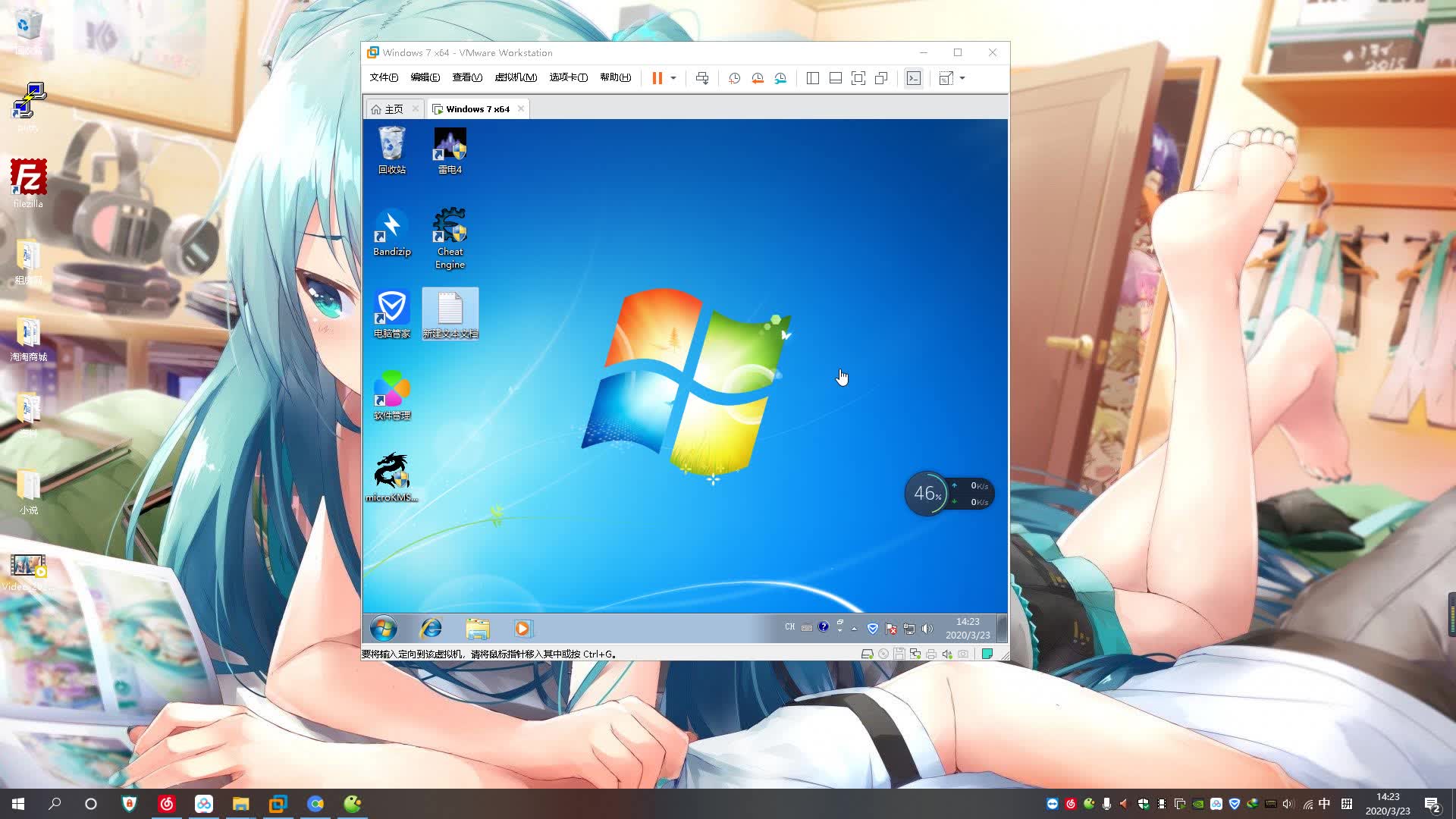Image resolution: width=1456 pixels, height=819 pixels.
Task: Open host taskbar search magnifier
Action: click(55, 804)
